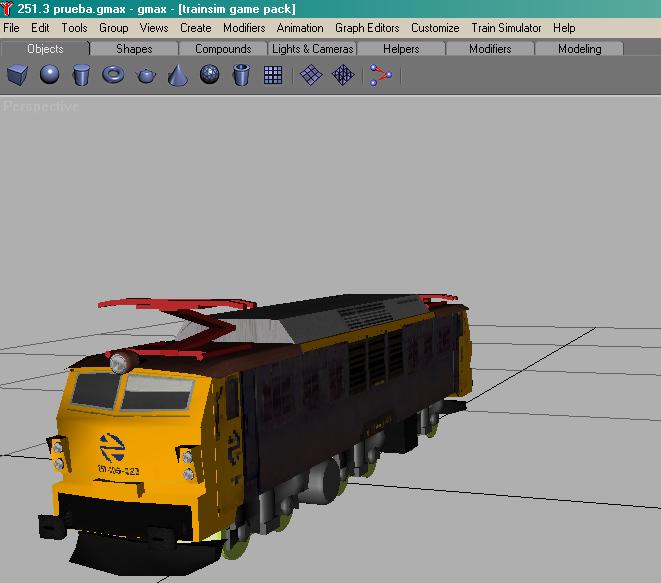
Task: Create a Teapot object
Action: pyautogui.click(x=146, y=75)
